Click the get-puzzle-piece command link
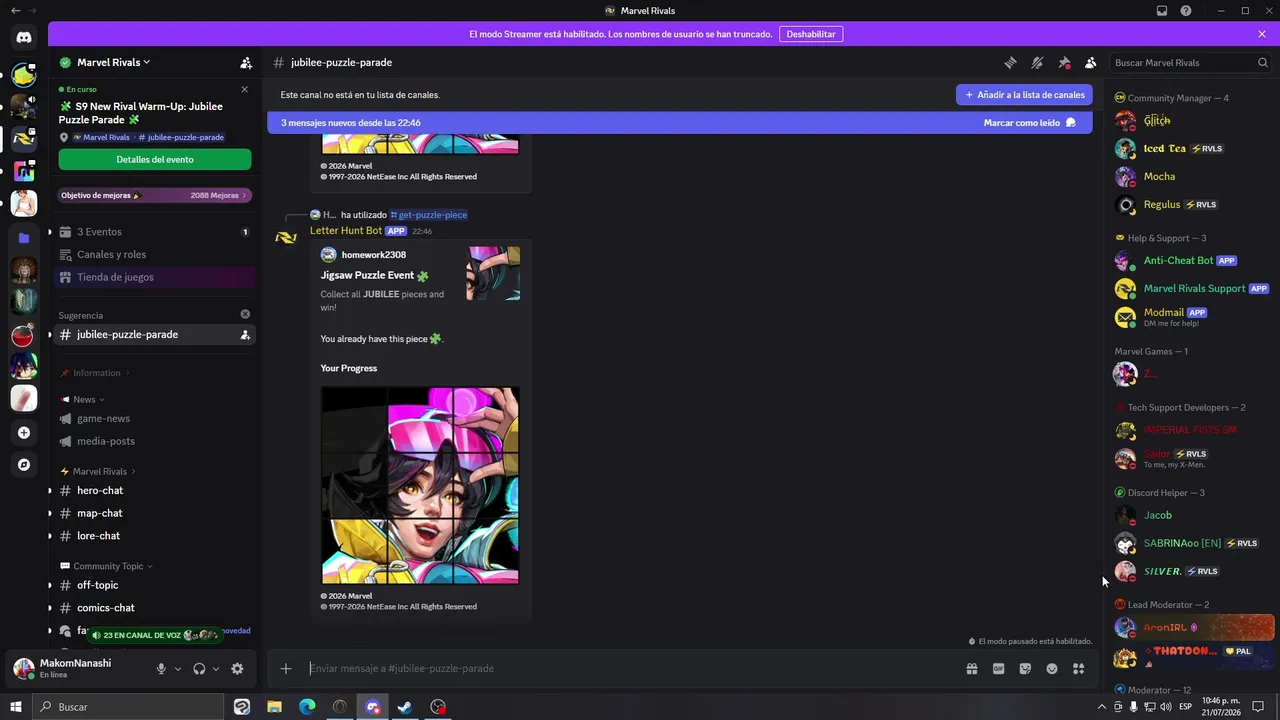 (x=428, y=215)
